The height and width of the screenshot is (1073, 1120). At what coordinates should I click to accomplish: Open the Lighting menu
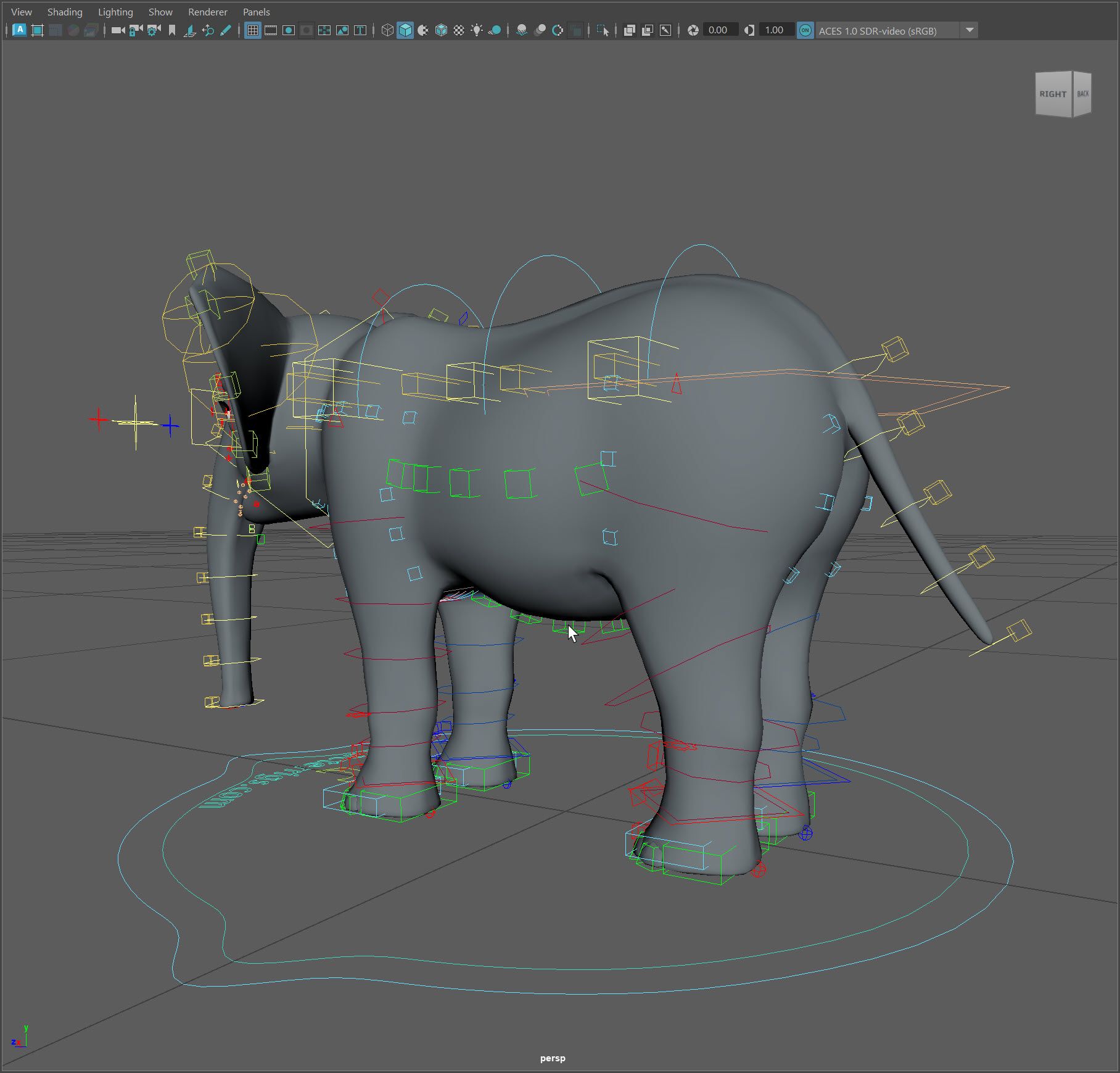coord(115,12)
